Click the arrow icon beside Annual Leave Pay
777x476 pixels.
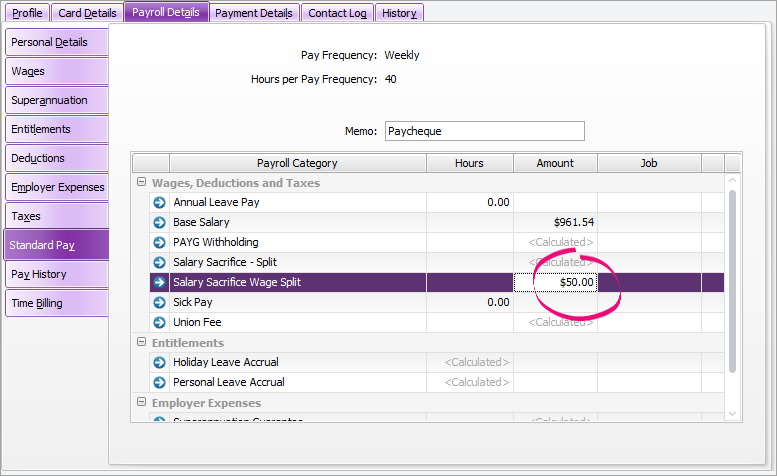point(159,202)
